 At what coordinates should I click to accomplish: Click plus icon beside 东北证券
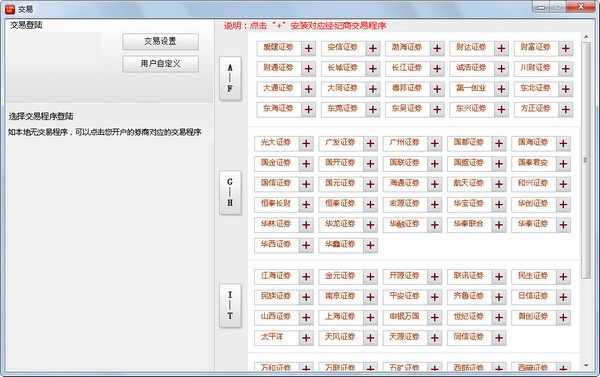click(x=566, y=89)
